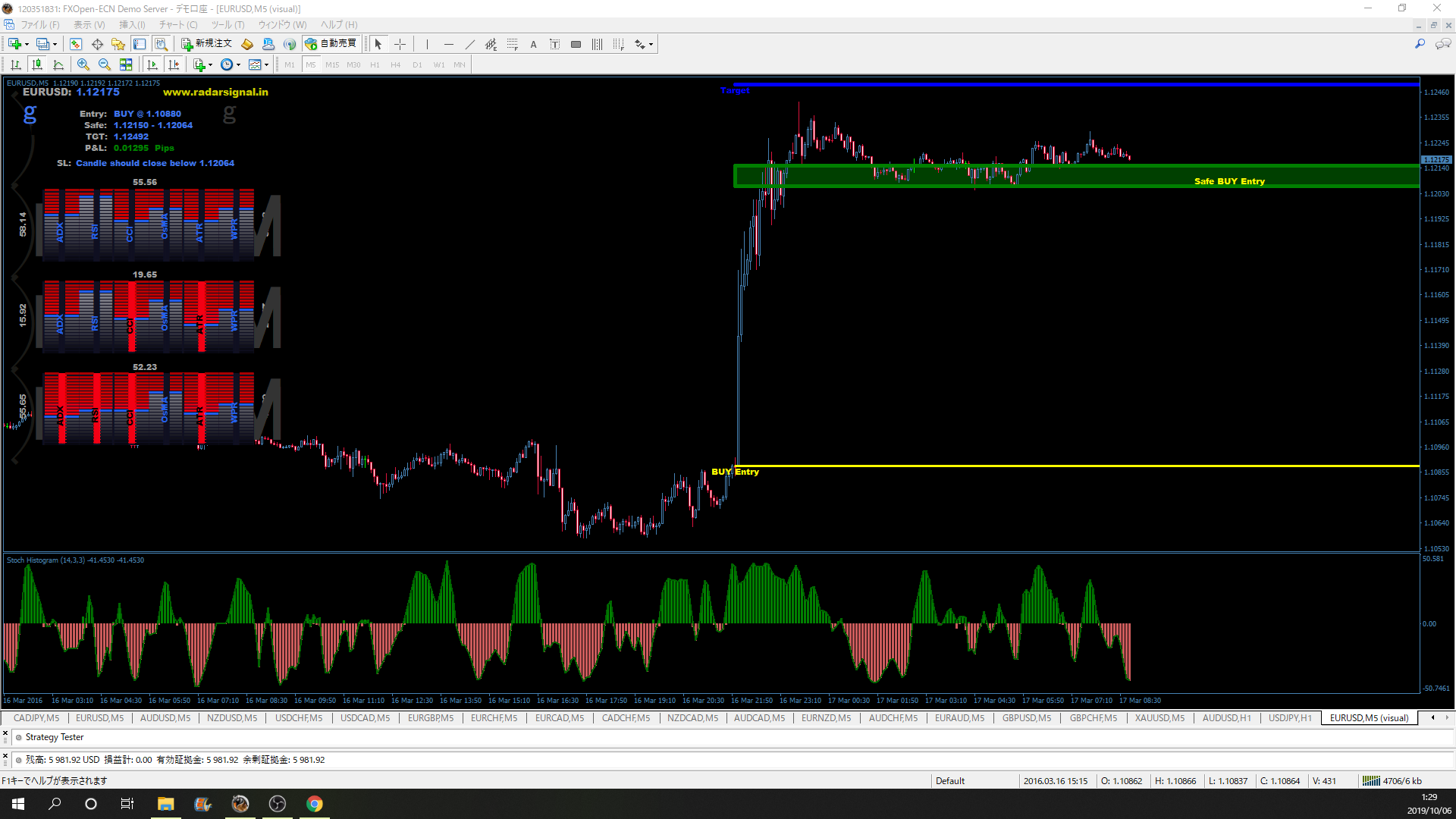This screenshot has height=819, width=1456.
Task: Click the zoom in magnifier icon
Action: tap(83, 65)
